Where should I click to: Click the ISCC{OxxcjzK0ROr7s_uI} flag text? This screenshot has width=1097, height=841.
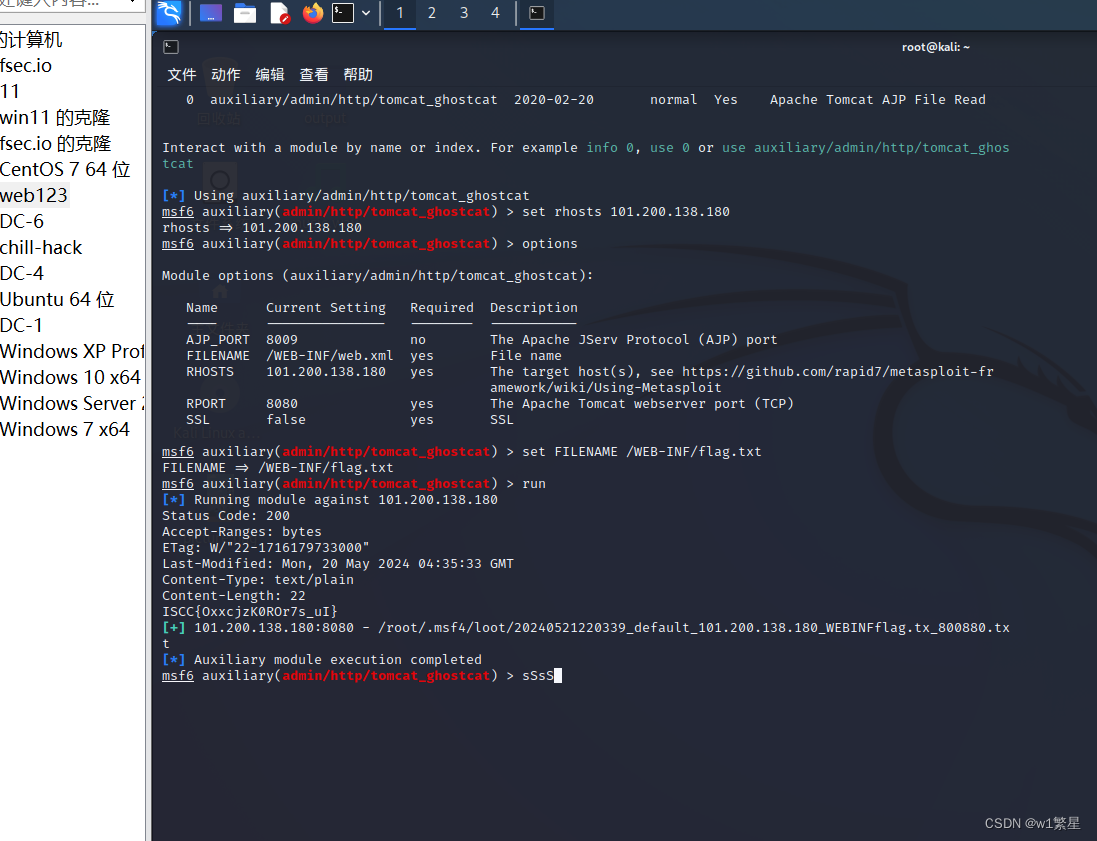tap(250, 612)
